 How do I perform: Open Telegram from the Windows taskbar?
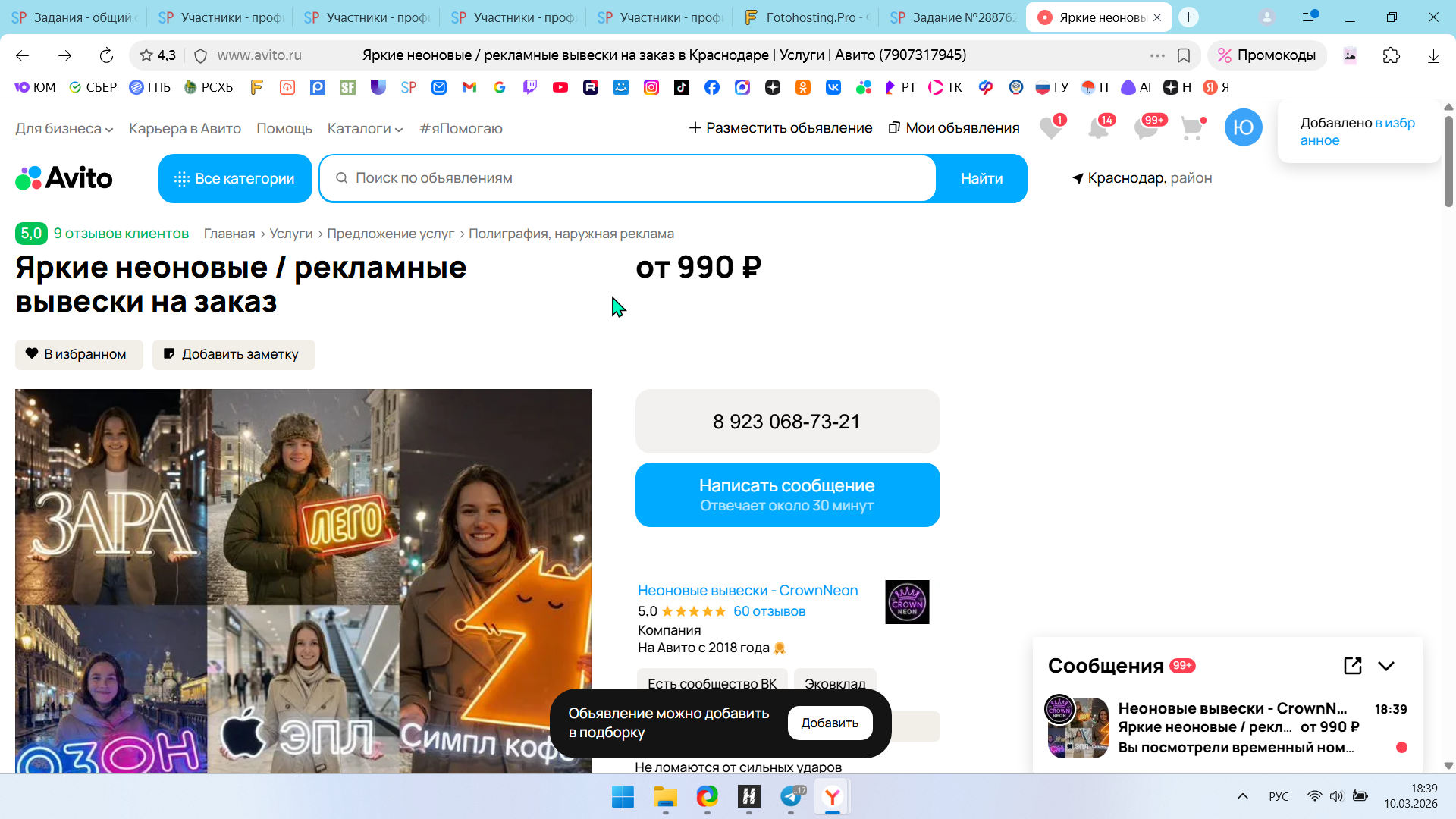(x=791, y=797)
